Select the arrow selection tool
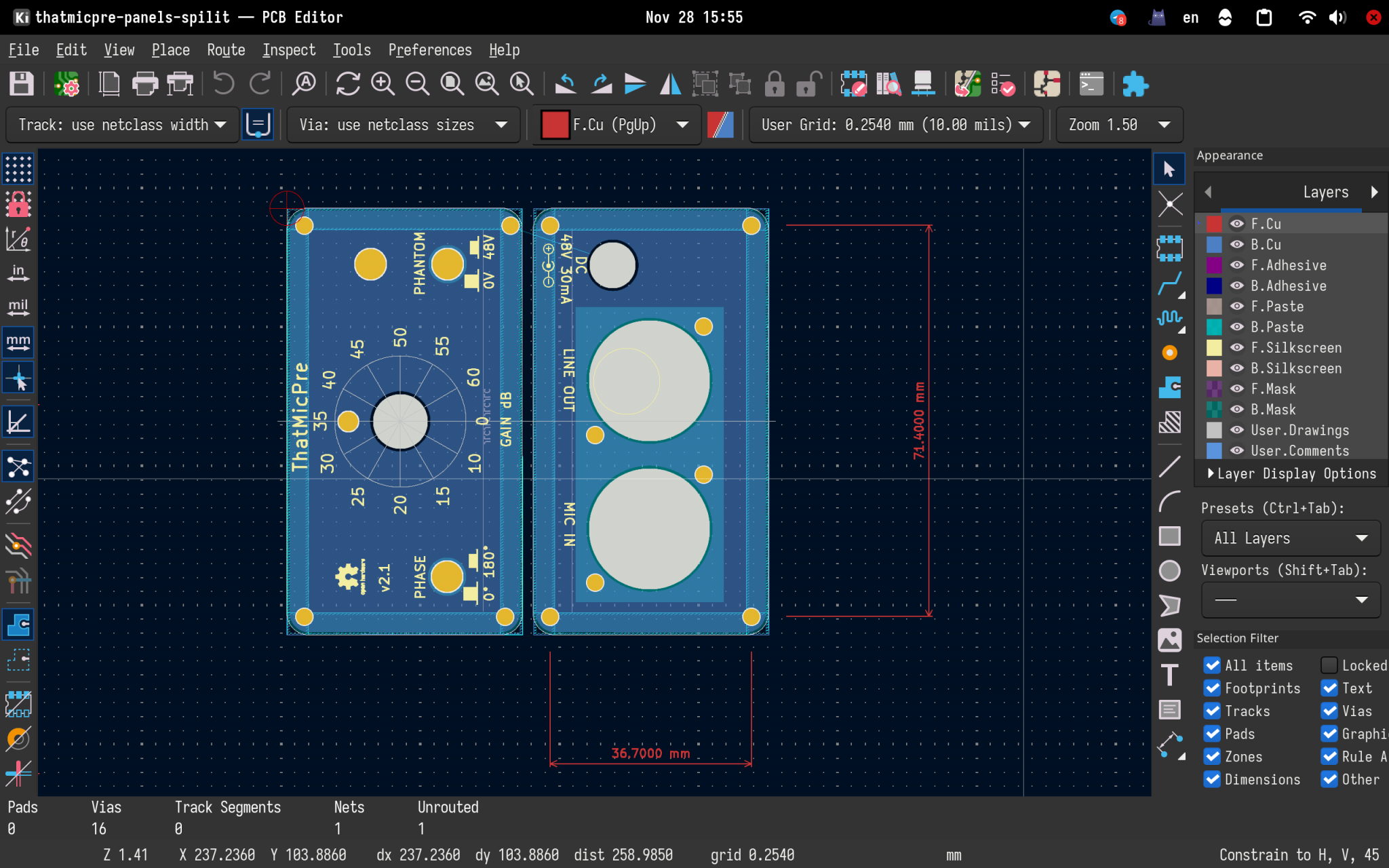Screen dimensions: 1389x868 tap(1169, 169)
